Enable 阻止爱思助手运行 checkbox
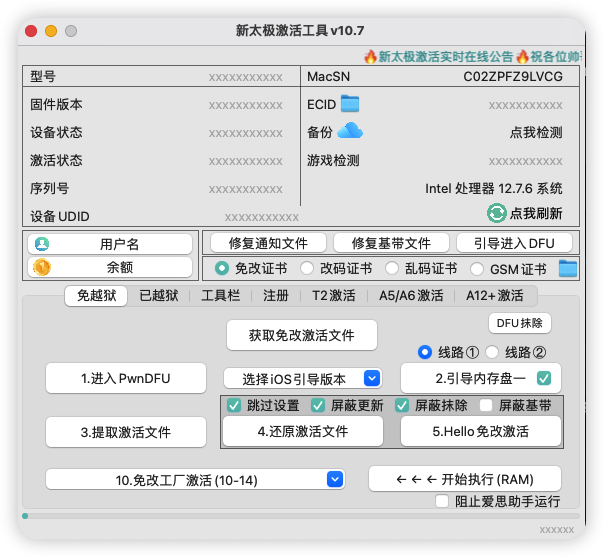The image size is (604, 557). coord(441,501)
